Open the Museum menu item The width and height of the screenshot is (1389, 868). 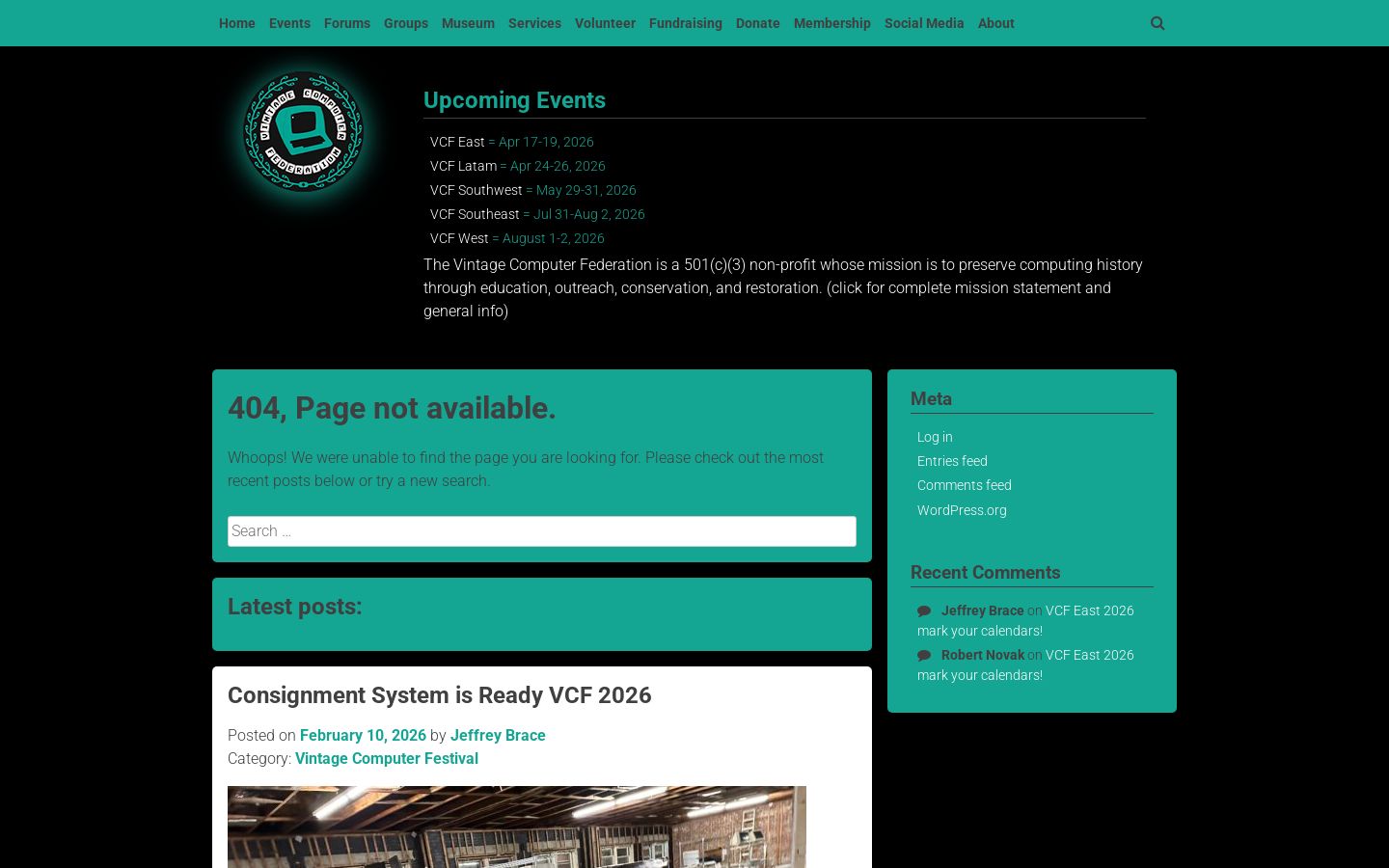468,23
